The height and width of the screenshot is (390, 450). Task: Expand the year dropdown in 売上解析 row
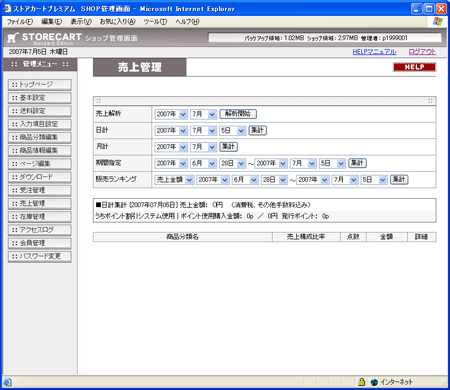click(x=171, y=114)
